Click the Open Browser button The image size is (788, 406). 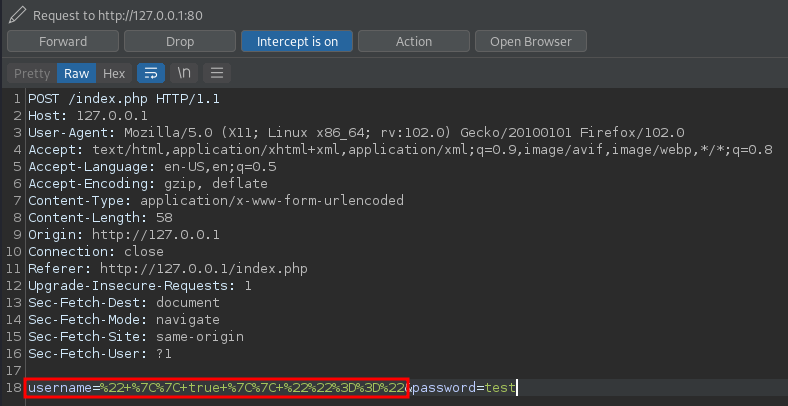[530, 42]
